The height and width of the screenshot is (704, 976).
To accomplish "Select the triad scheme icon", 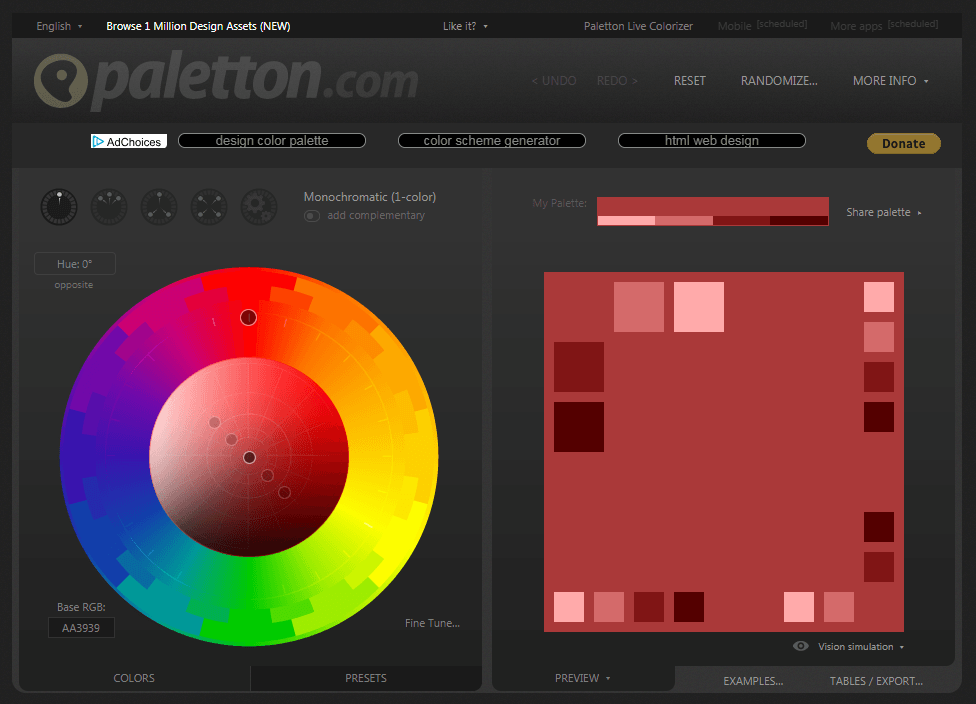I will [x=159, y=207].
